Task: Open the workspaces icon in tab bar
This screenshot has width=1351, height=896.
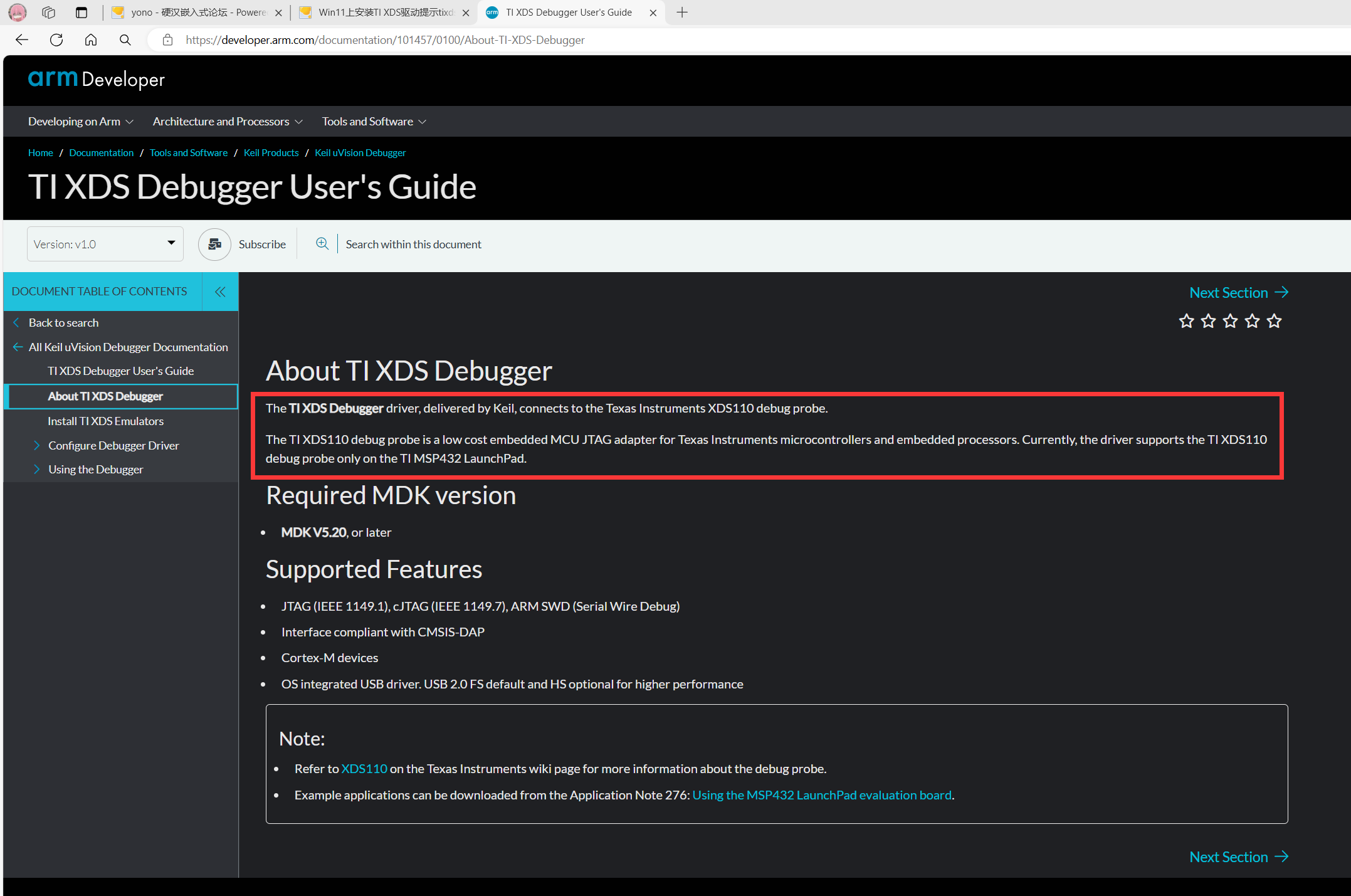Action: tap(49, 13)
